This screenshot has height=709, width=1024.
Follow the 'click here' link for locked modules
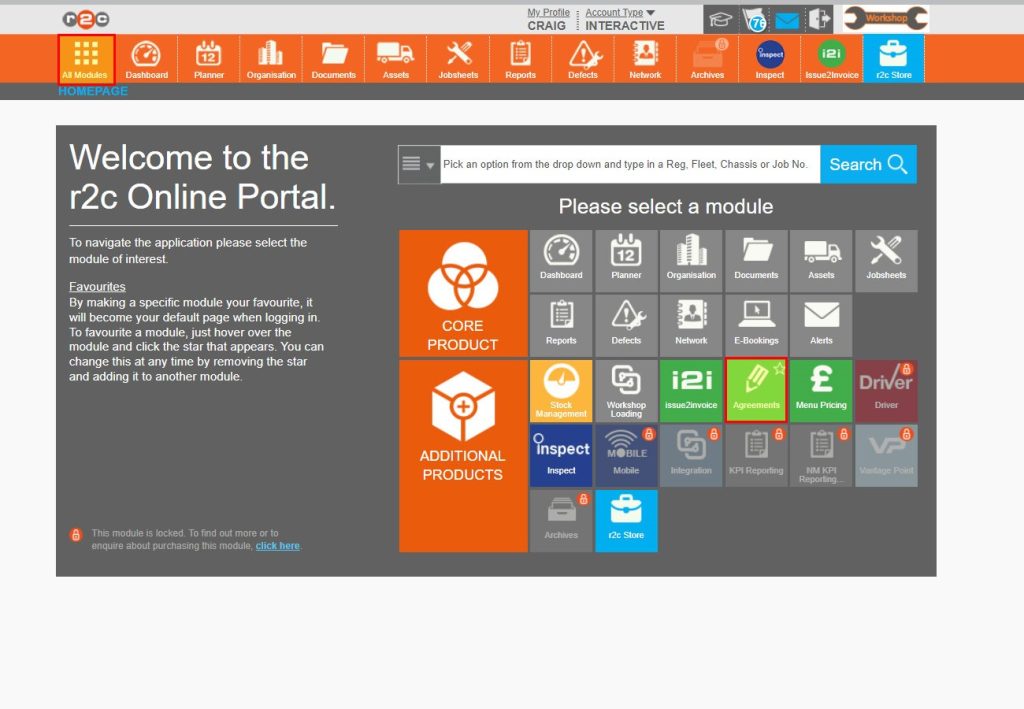(278, 546)
